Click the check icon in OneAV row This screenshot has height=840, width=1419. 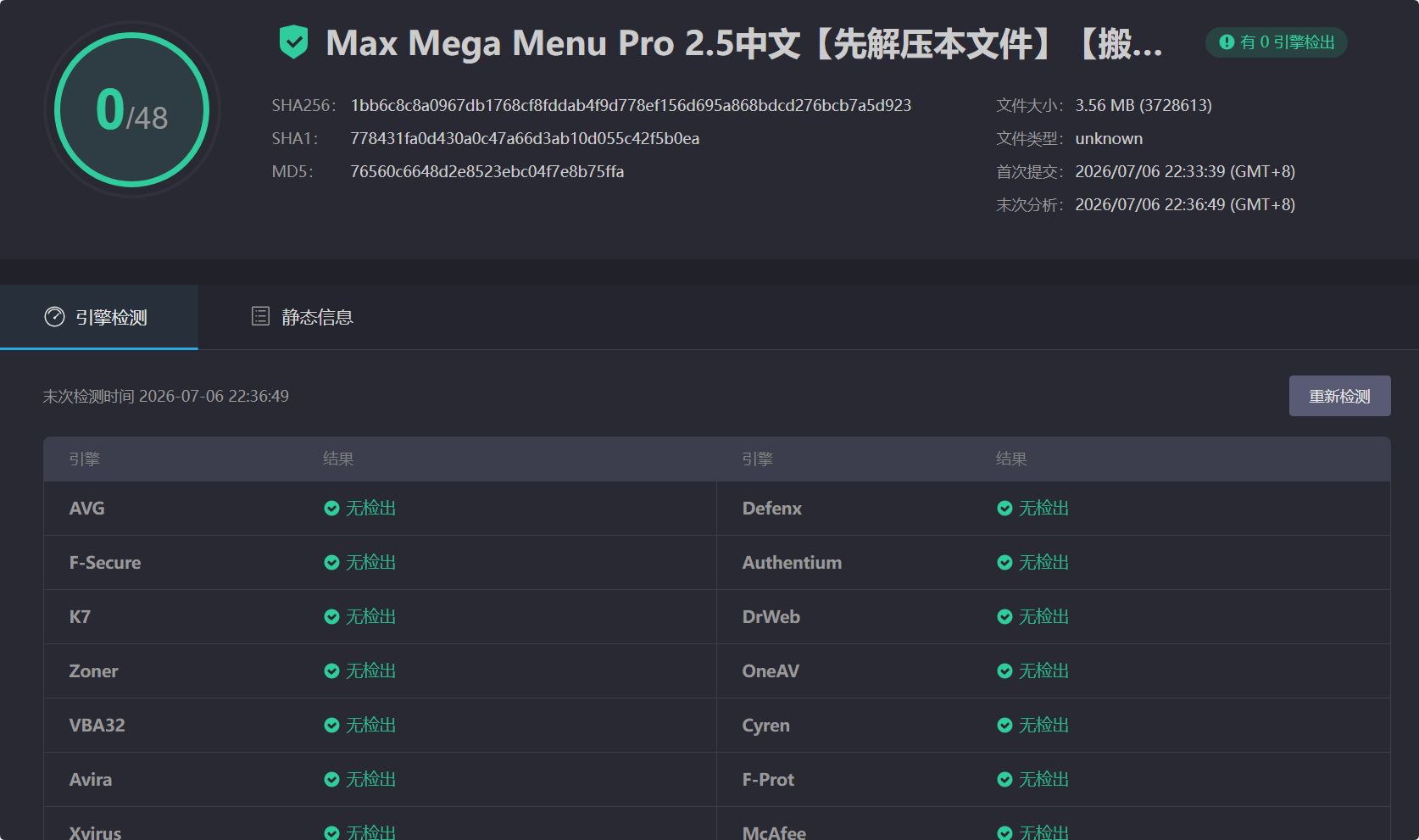[x=1004, y=670]
